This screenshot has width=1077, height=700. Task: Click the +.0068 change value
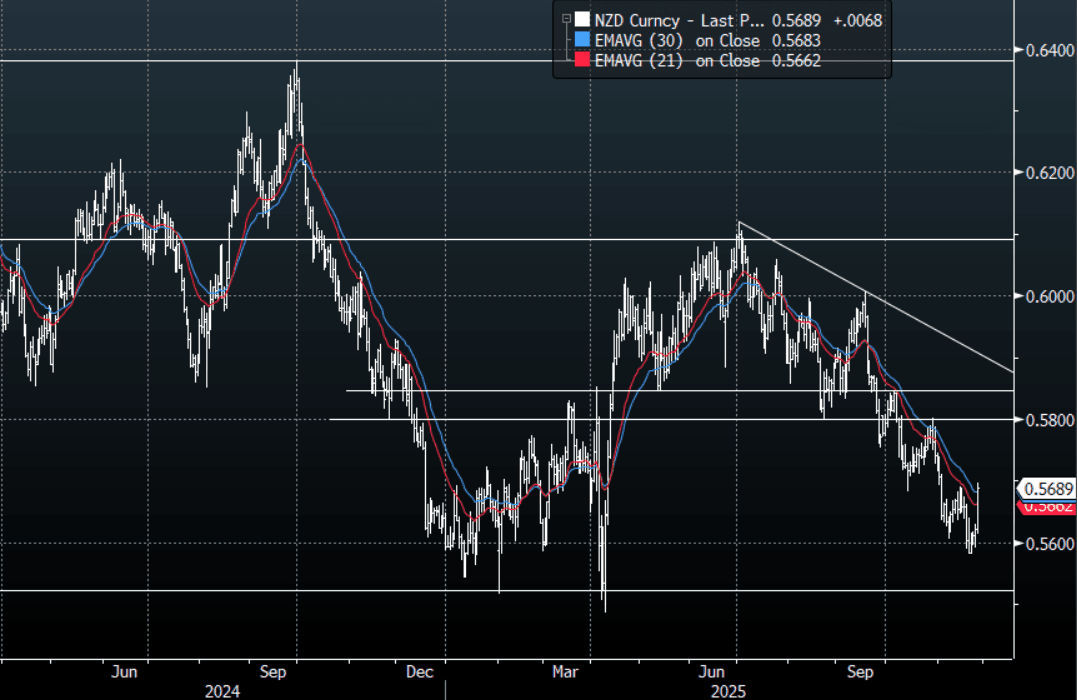(857, 20)
